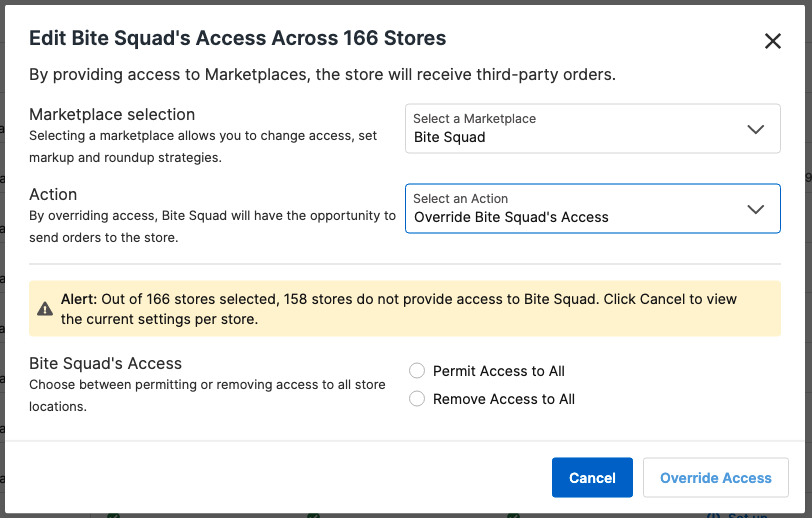This screenshot has width=812, height=518.
Task: Choose the Remove Access to All radio button
Action: click(x=417, y=399)
